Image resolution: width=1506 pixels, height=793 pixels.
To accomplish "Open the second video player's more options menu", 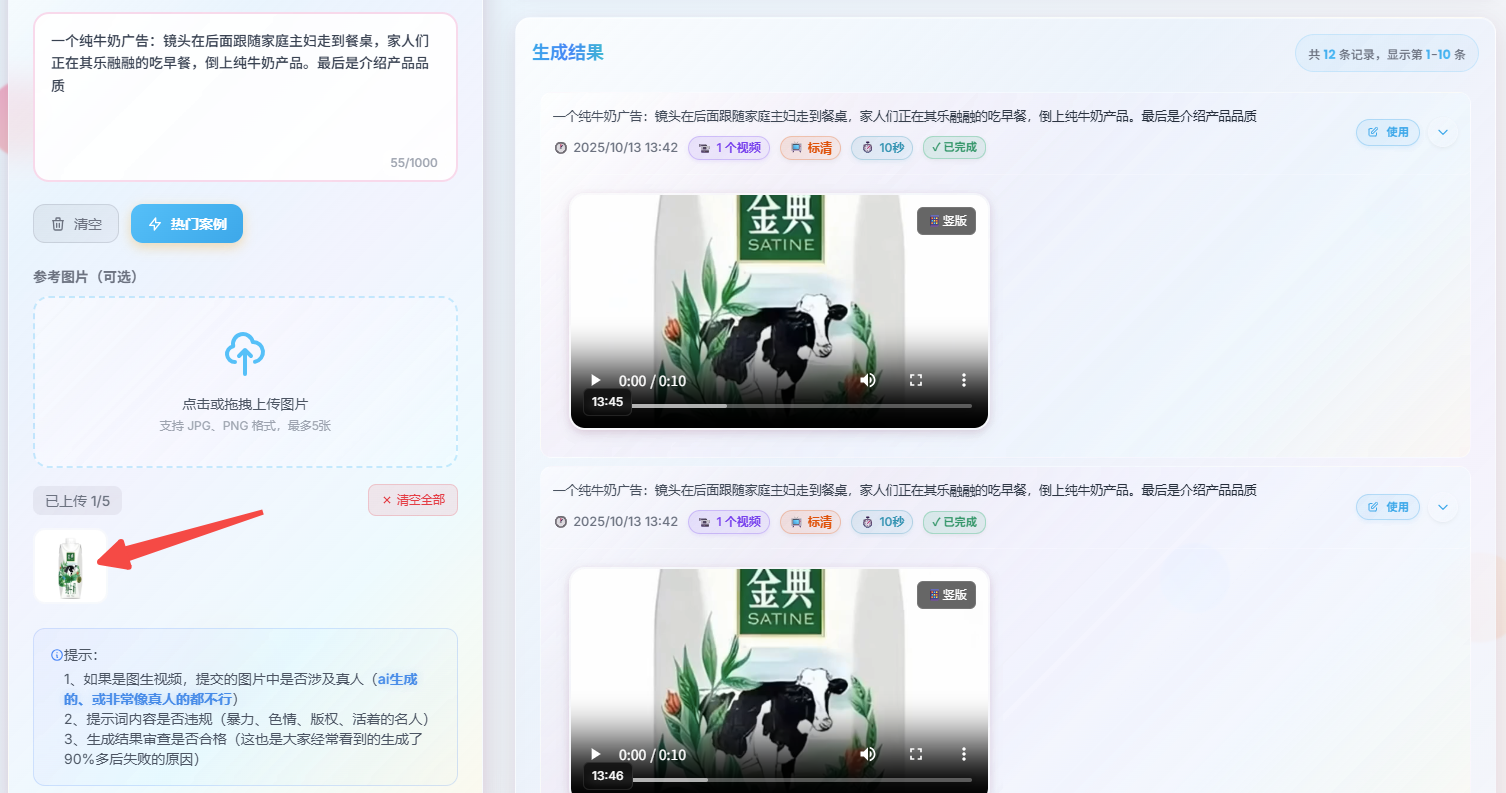I will coord(963,755).
